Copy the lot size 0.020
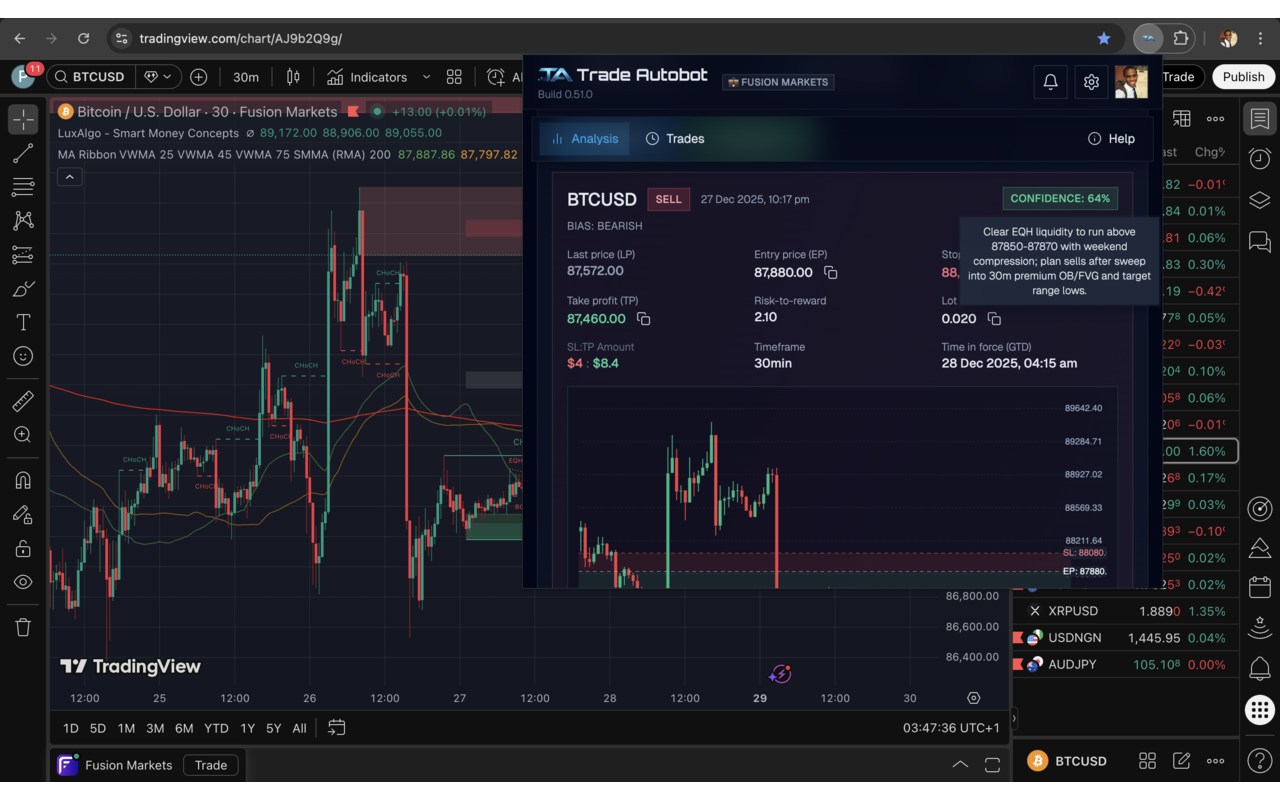The image size is (1280, 800). click(x=994, y=319)
